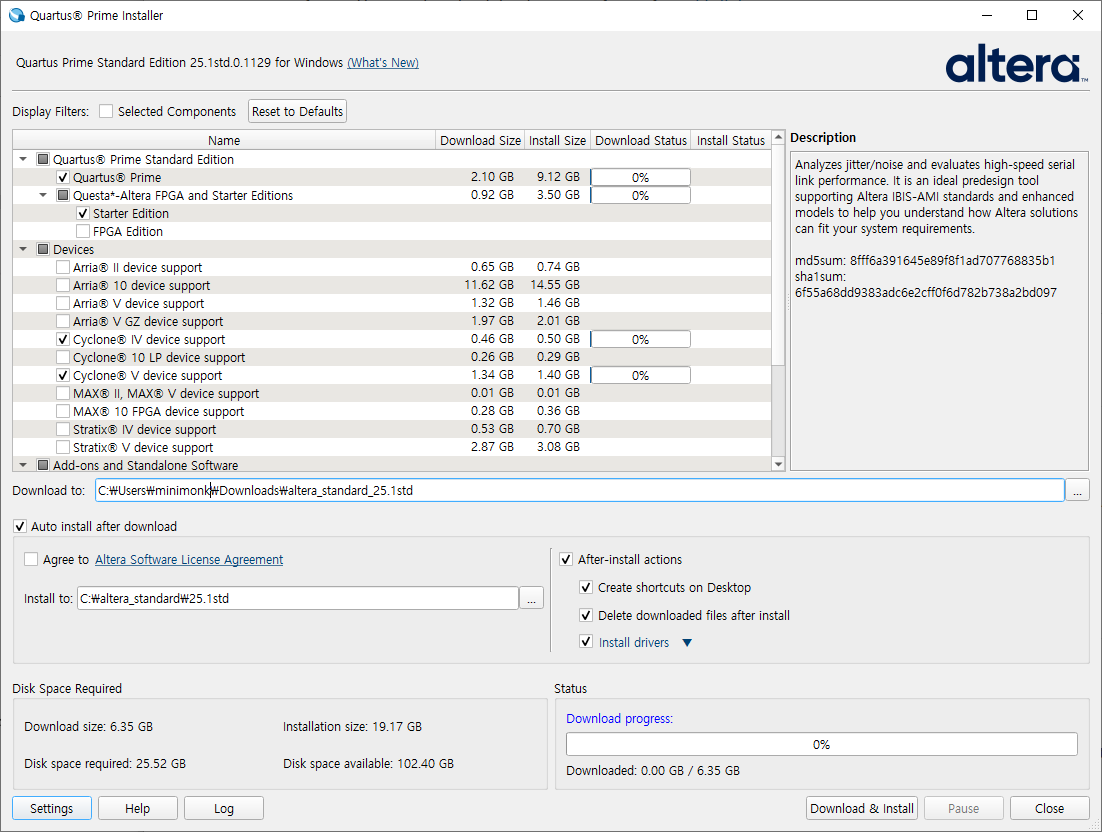The width and height of the screenshot is (1102, 832).
Task: Open the Log
Action: pos(223,808)
